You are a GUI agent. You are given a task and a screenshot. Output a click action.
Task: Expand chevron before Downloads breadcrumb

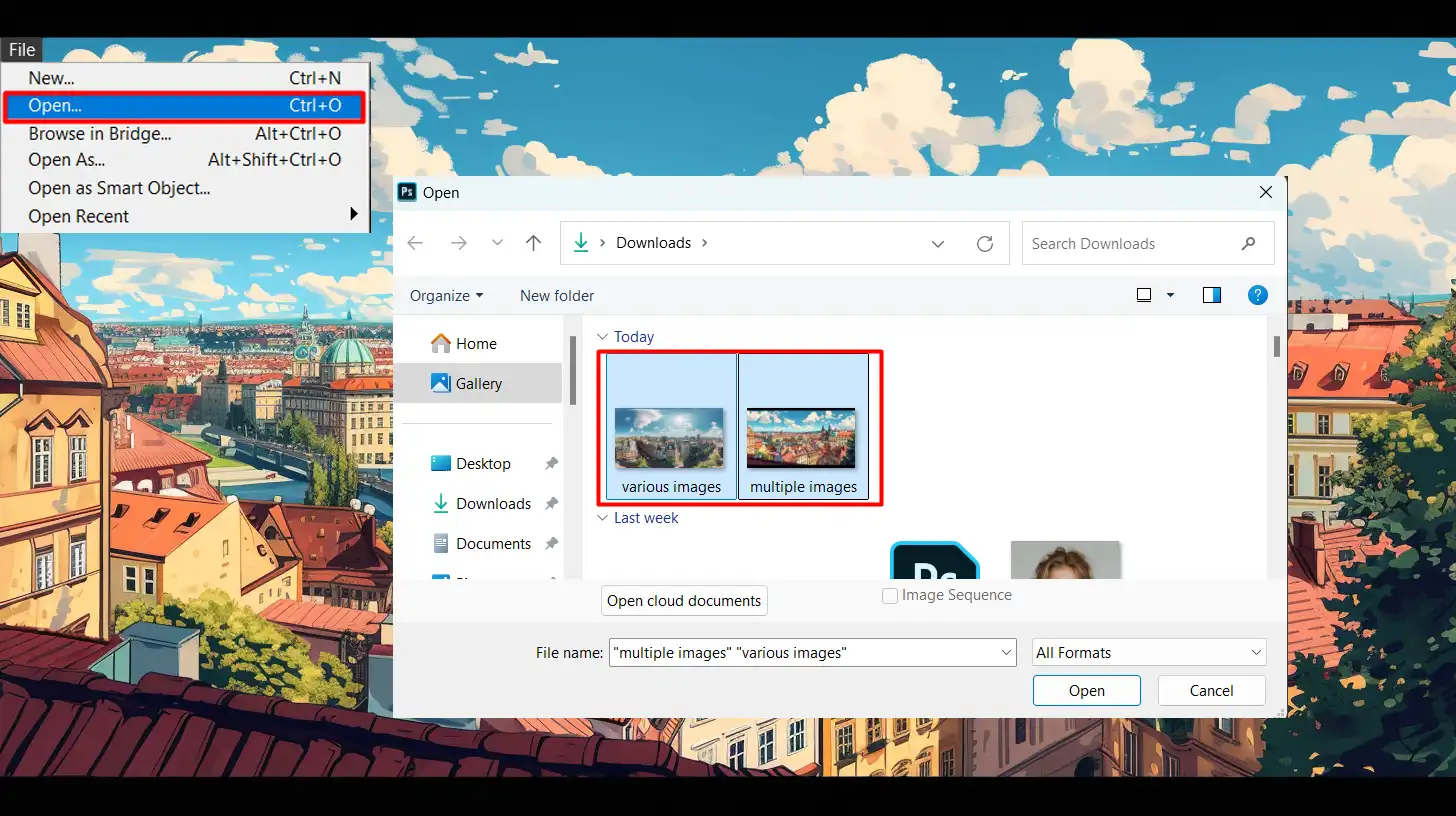pyautogui.click(x=602, y=243)
